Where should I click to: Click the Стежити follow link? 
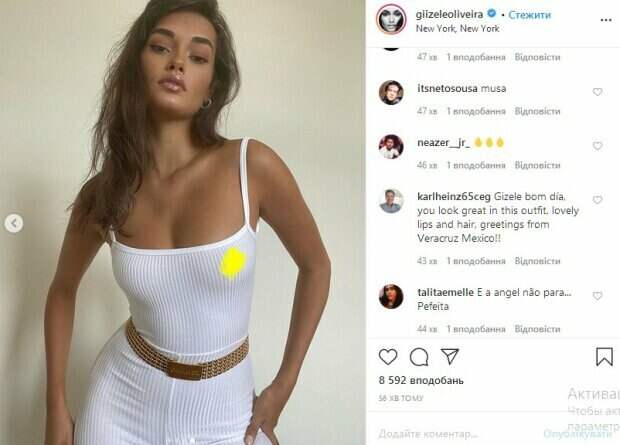529,15
